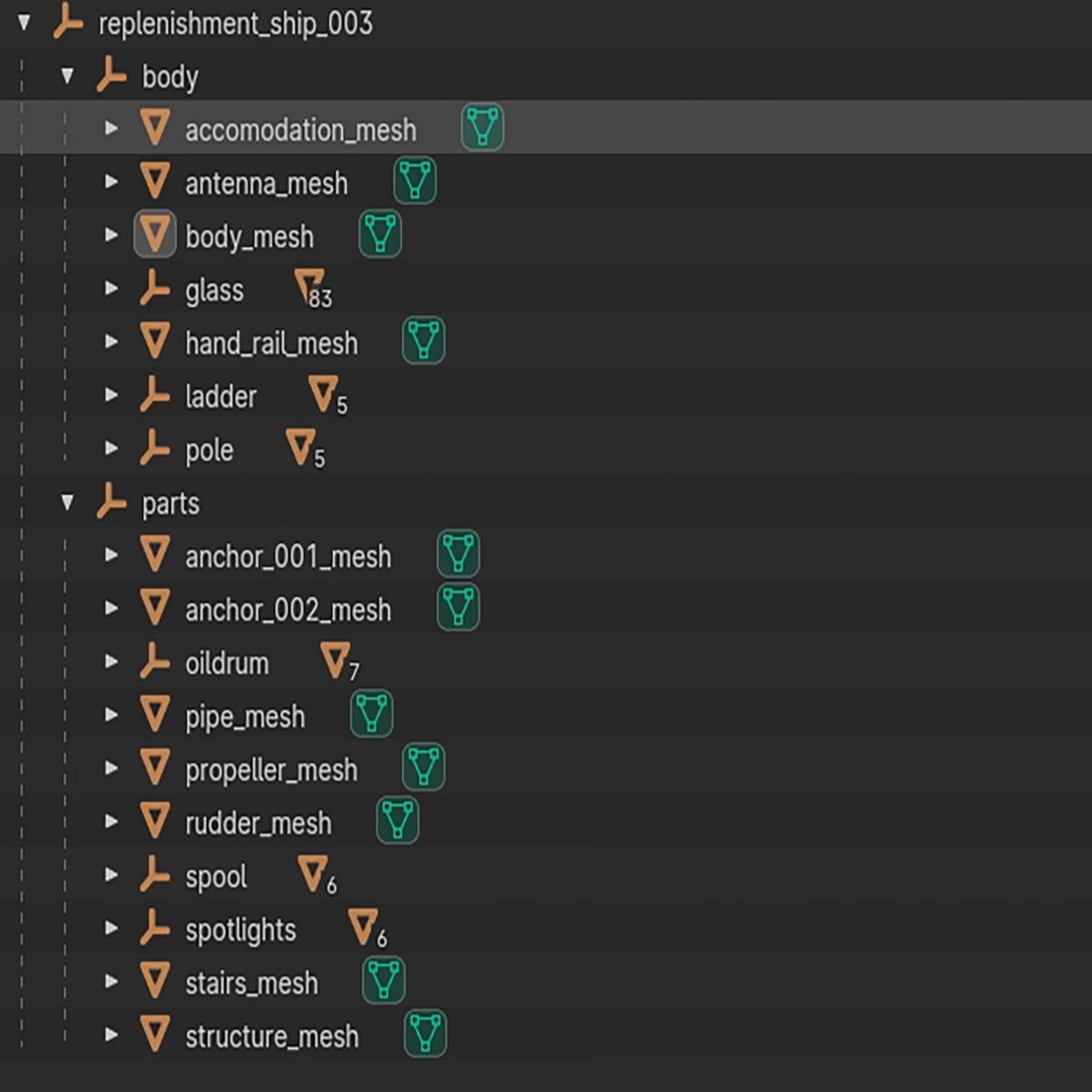Select the pole empty object
Viewport: 1092px width, 1092px height.
(x=209, y=450)
